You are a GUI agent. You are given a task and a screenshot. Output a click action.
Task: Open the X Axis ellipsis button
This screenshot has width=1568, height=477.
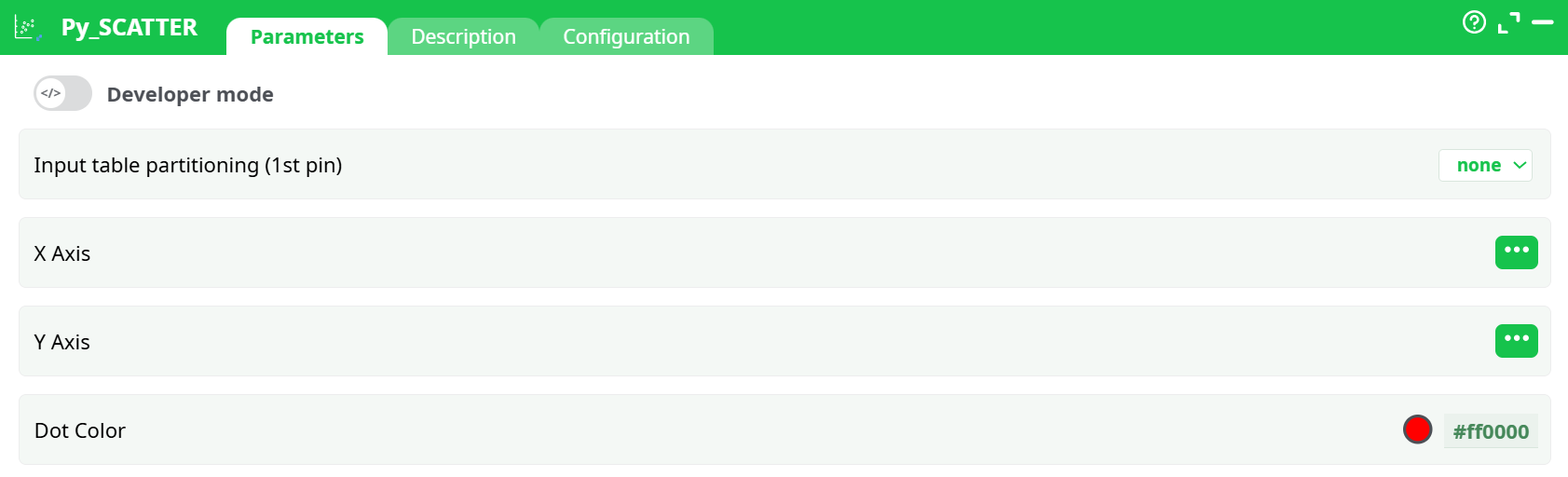(x=1516, y=252)
